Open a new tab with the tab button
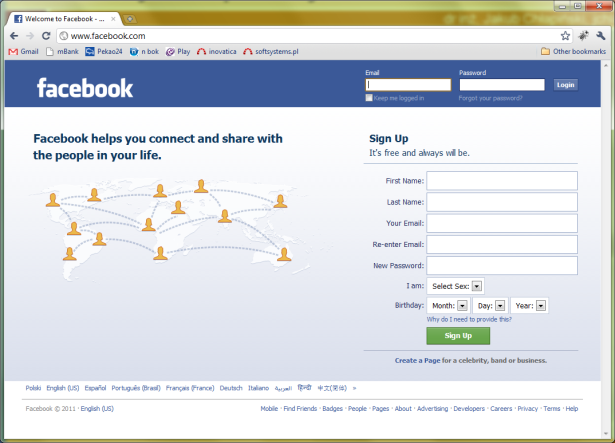615x443 pixels. pos(129,19)
